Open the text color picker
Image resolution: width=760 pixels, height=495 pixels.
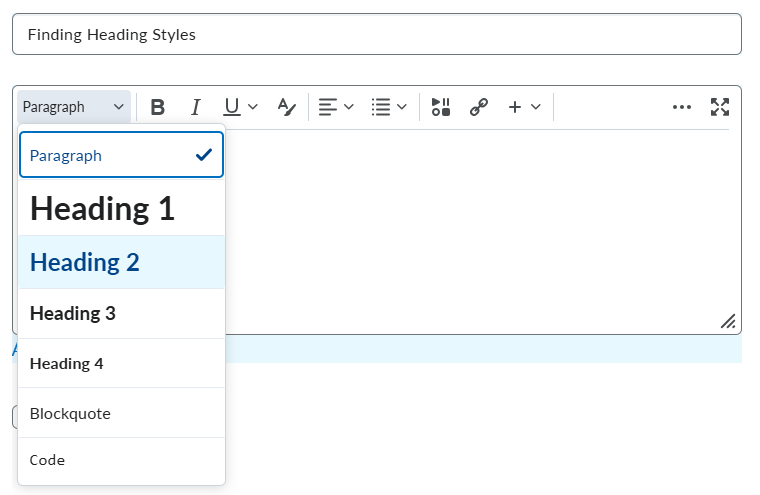click(x=287, y=107)
